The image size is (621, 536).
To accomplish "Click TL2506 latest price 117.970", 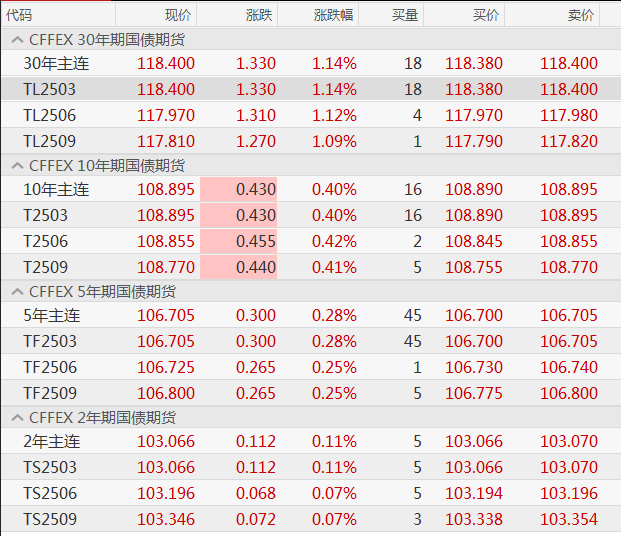I will point(166,115).
